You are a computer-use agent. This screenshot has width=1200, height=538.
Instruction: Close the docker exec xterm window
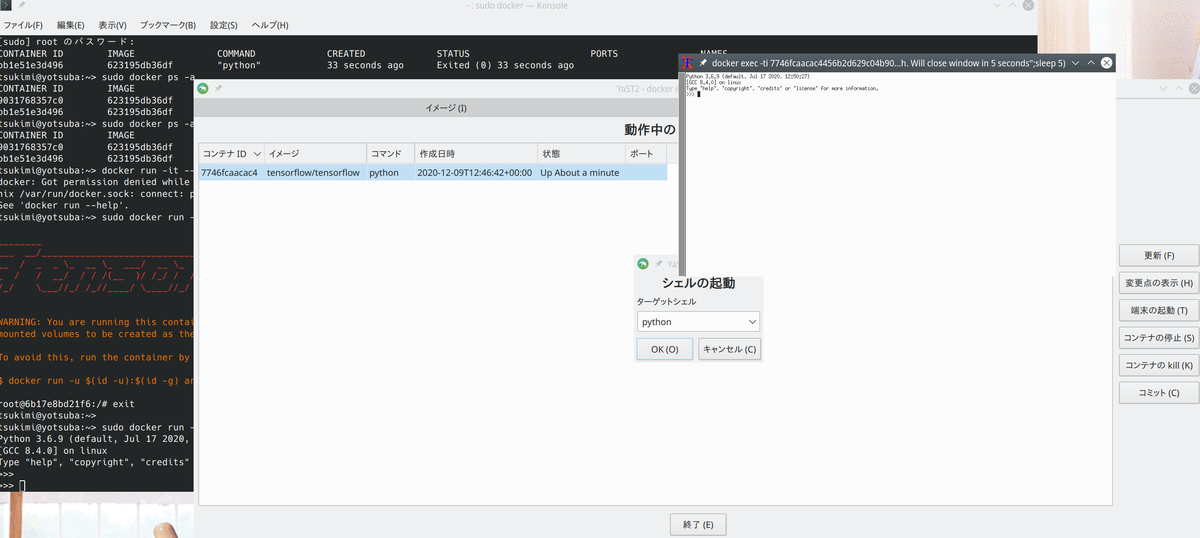tap(1107, 63)
